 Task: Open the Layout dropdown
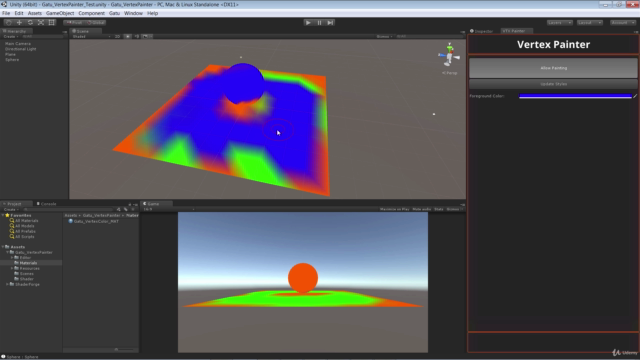point(590,22)
